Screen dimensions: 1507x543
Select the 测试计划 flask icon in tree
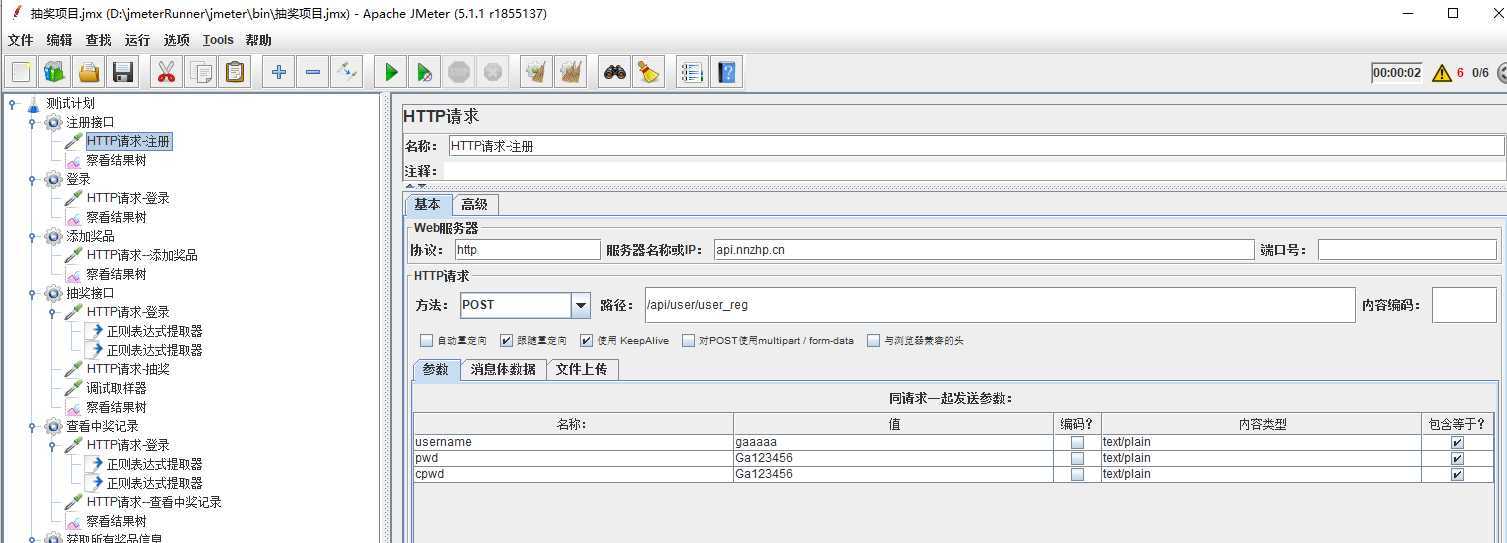click(x=33, y=103)
